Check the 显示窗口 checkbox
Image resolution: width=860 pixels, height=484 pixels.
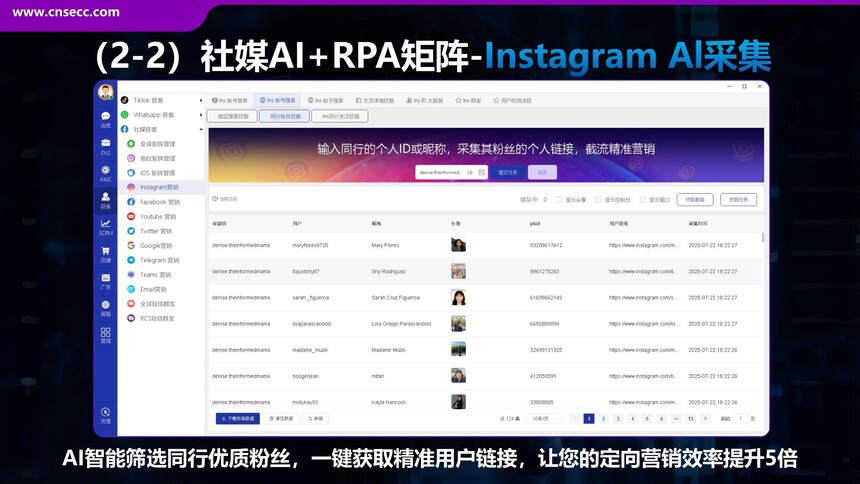(x=642, y=199)
